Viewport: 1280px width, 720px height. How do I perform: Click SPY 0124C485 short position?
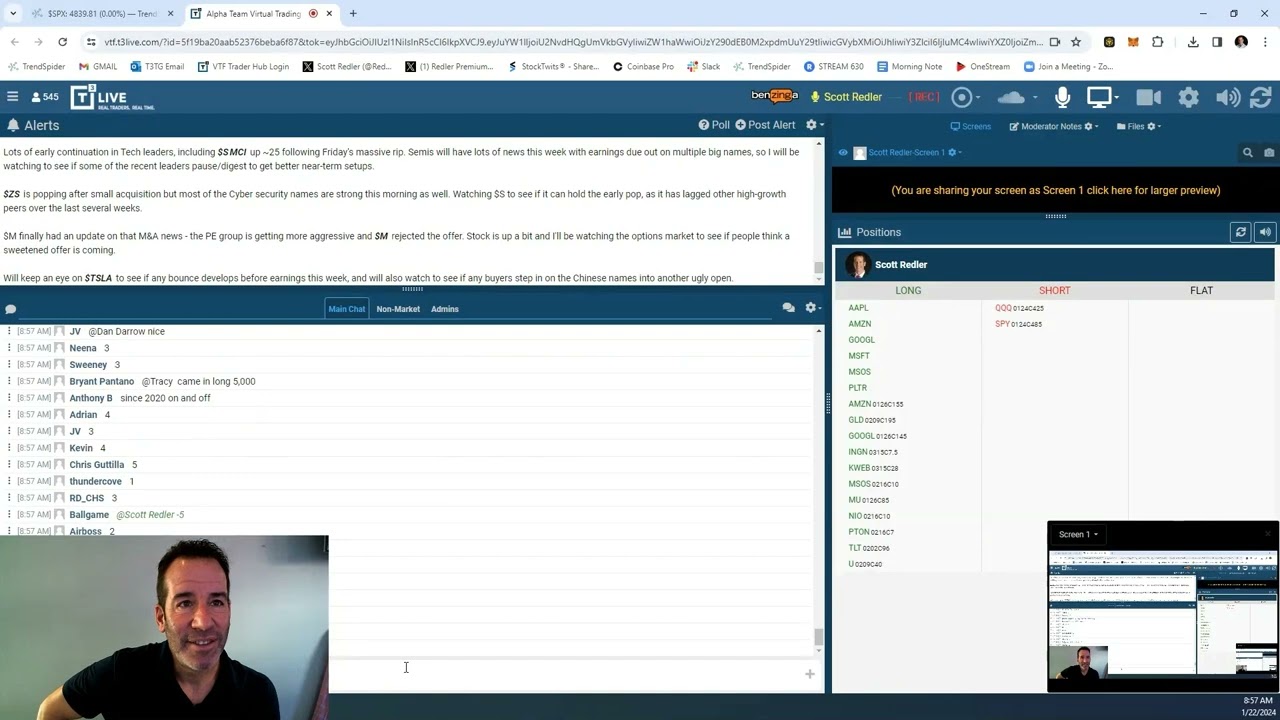coord(1018,324)
